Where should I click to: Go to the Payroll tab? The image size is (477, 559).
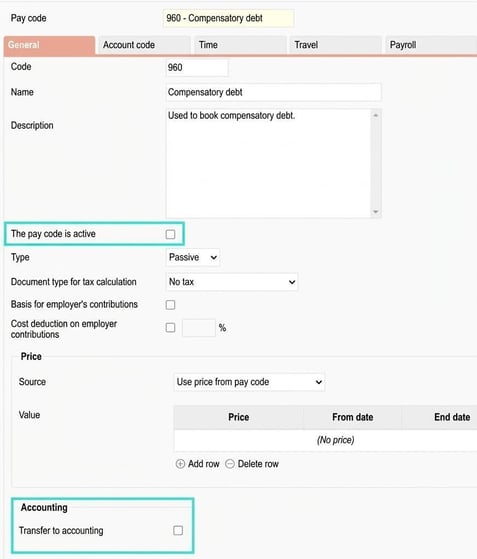(x=431, y=45)
